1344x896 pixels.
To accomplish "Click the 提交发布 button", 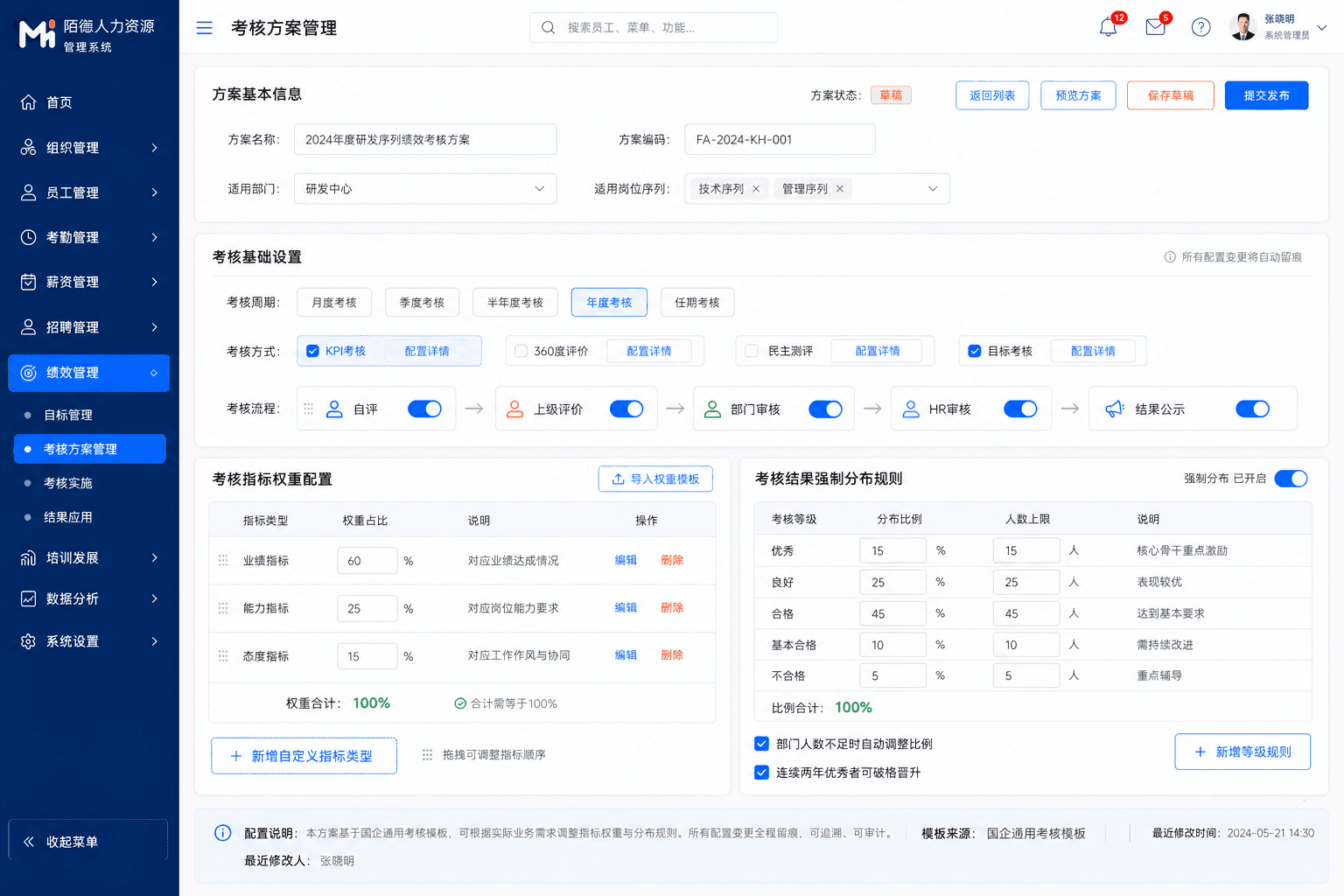I will 1266,95.
